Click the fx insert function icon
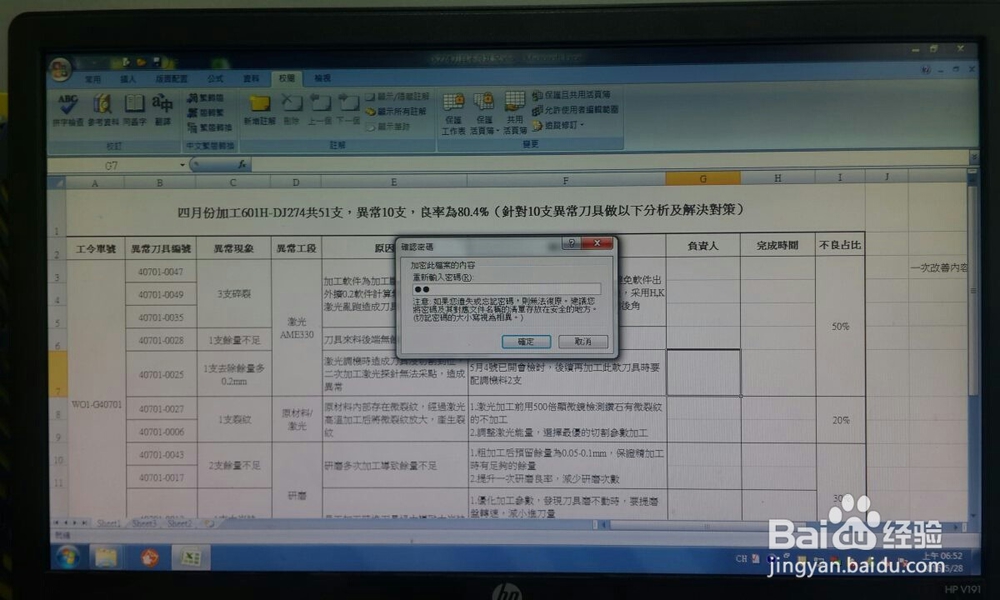The width and height of the screenshot is (1000, 600). [x=242, y=165]
